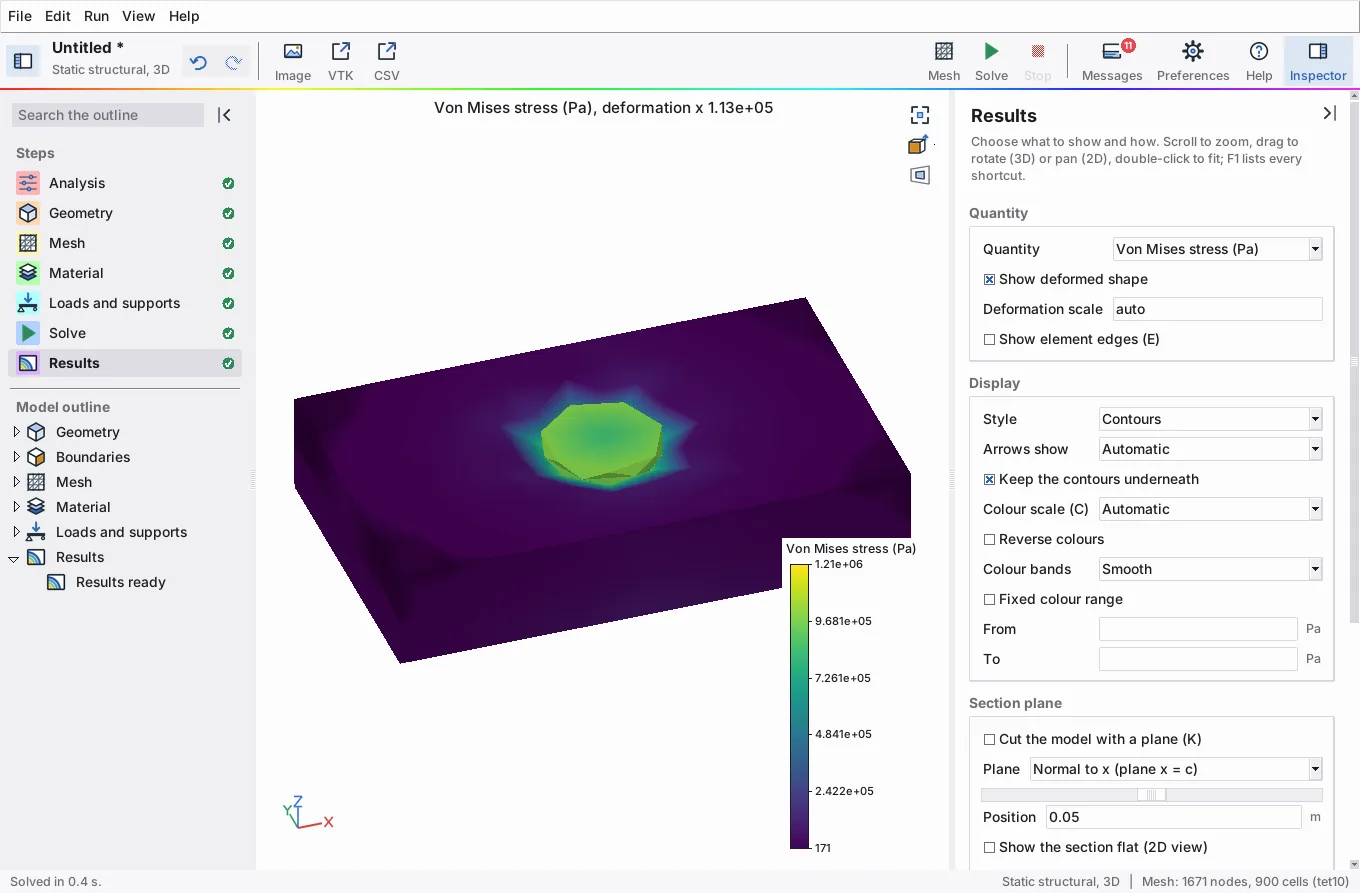Image resolution: width=1360 pixels, height=893 pixels.
Task: Collapse the outline panel arrow icon
Action: pyautogui.click(x=225, y=115)
